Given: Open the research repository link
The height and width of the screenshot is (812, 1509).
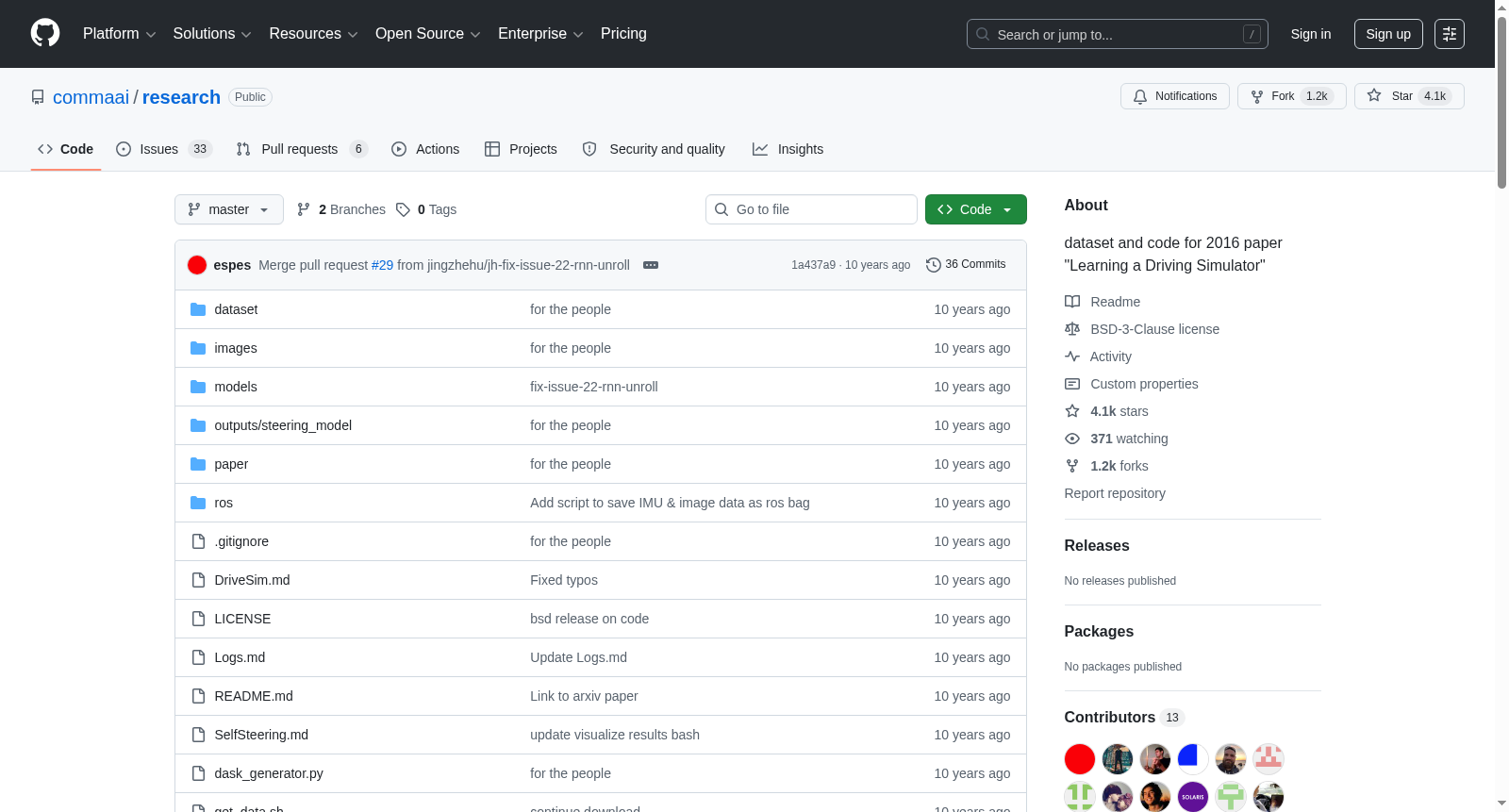Looking at the screenshot, I should click(x=181, y=97).
